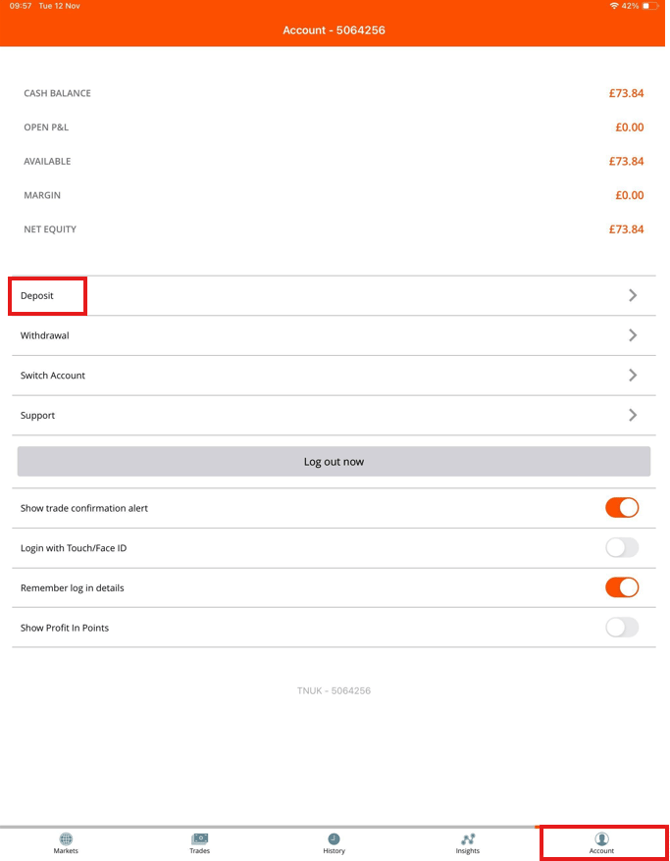Tap the Wi-Fi status icon
The height and width of the screenshot is (861, 670).
[614, 6]
